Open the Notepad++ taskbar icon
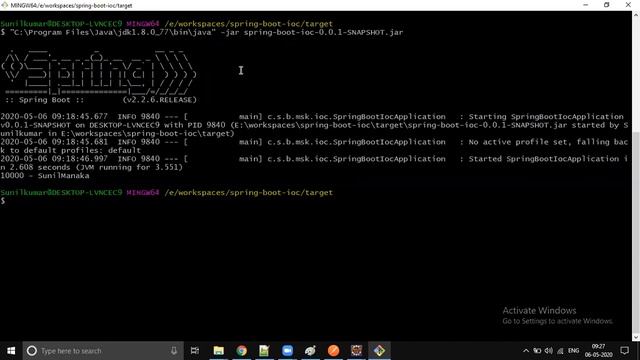640x360 pixels. click(264, 351)
